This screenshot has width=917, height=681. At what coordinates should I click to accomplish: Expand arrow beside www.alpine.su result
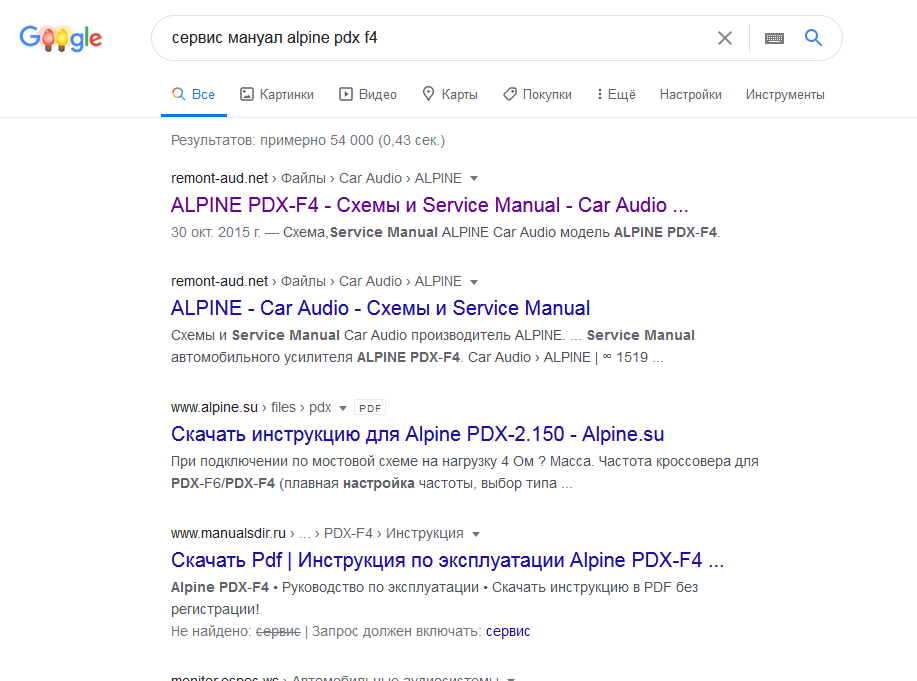[x=343, y=408]
